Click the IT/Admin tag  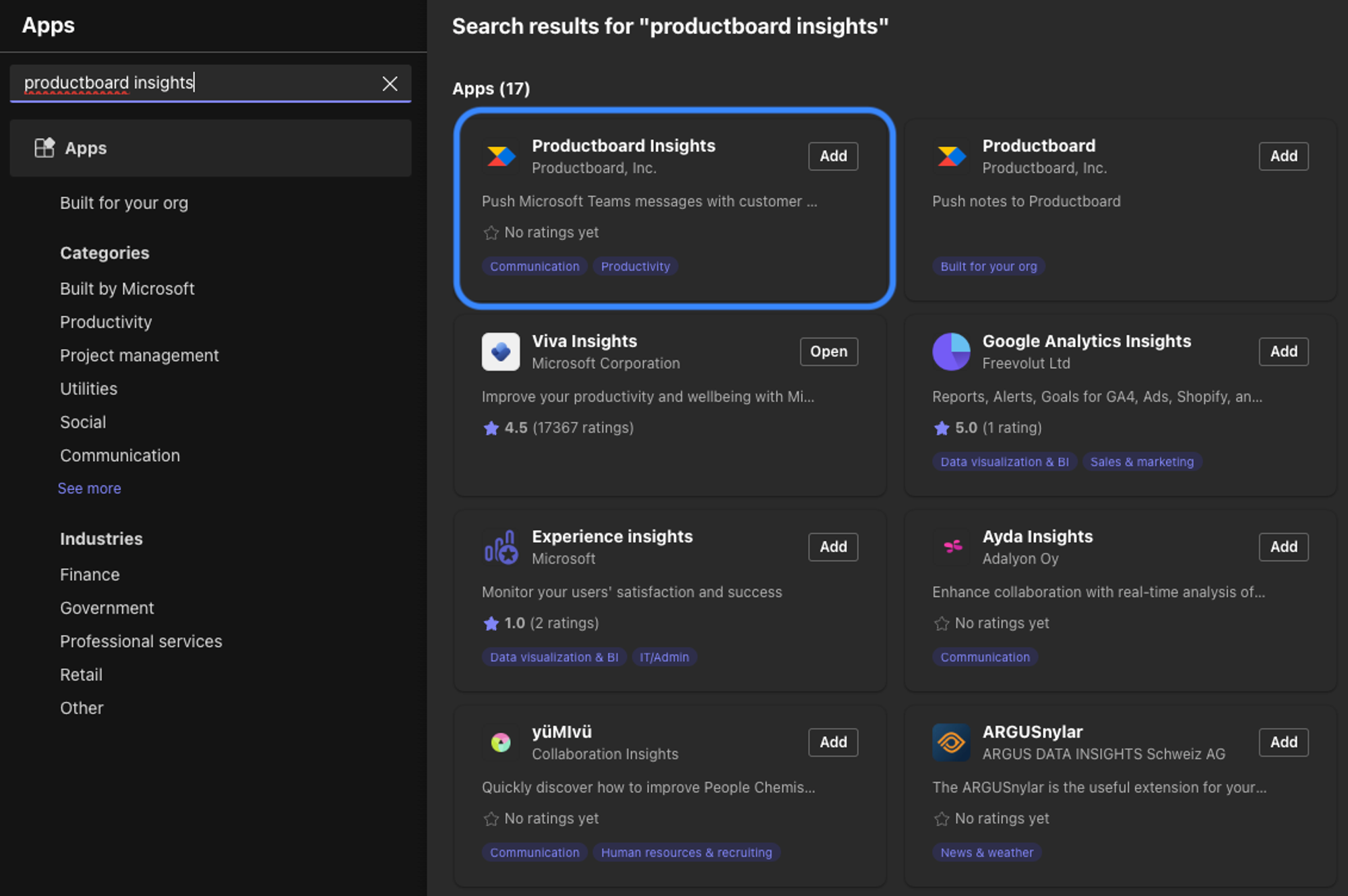point(664,657)
